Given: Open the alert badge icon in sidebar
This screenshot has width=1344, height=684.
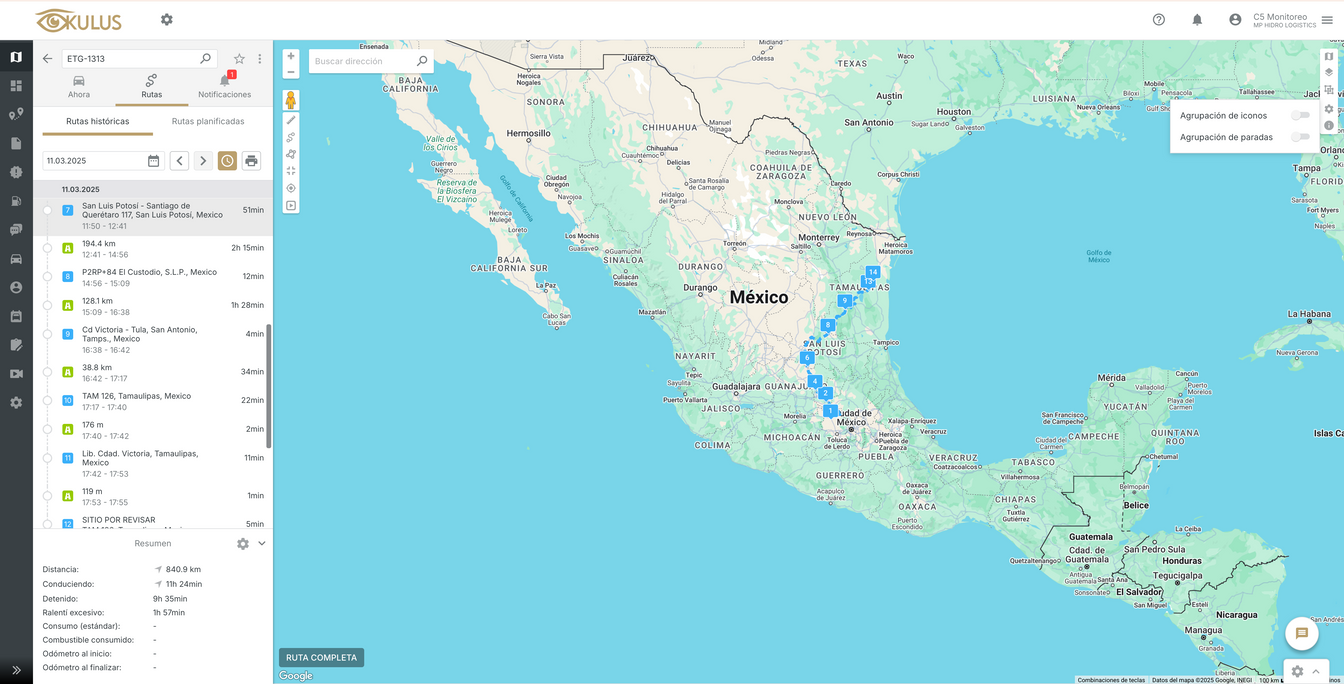Looking at the screenshot, I should point(16,172).
